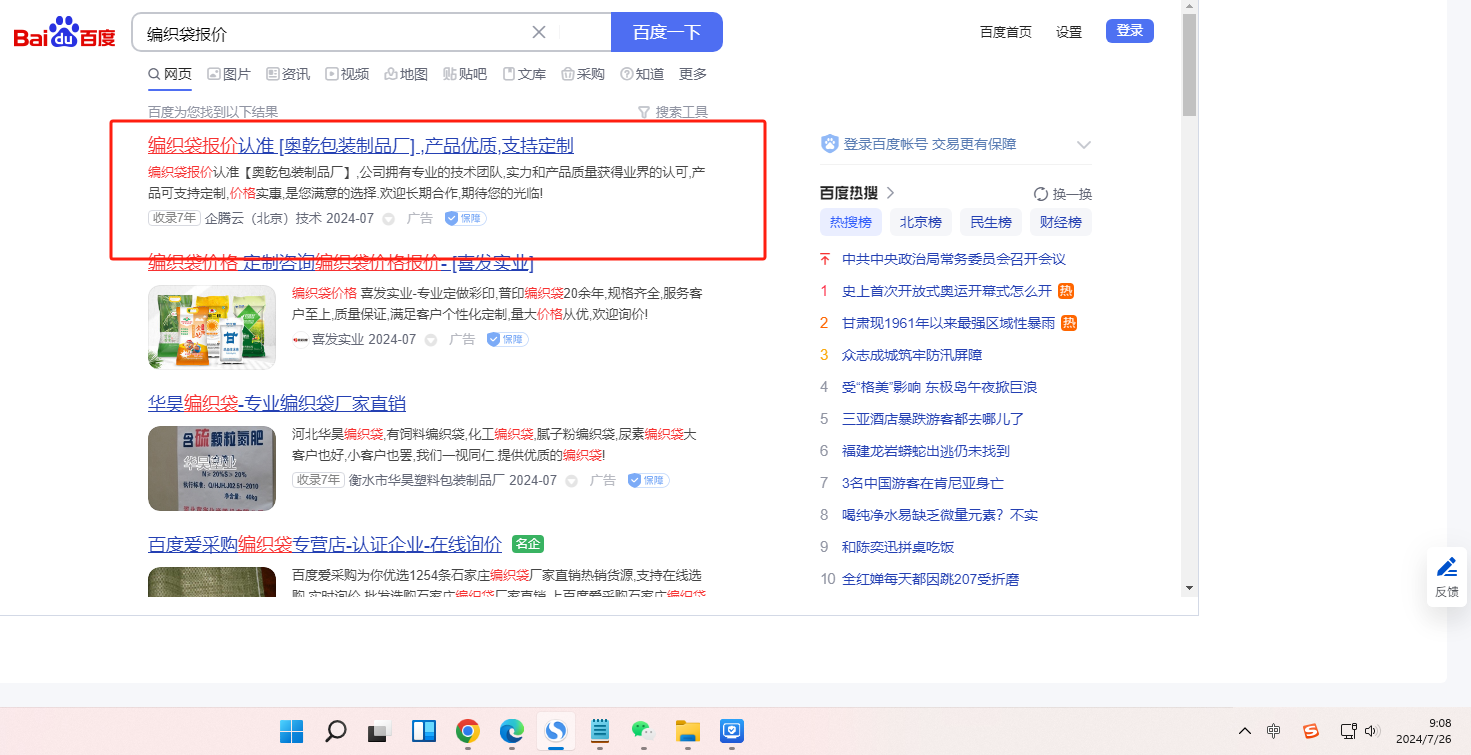This screenshot has width=1471, height=755.
Task: Click the 登录 login button
Action: [x=1129, y=31]
